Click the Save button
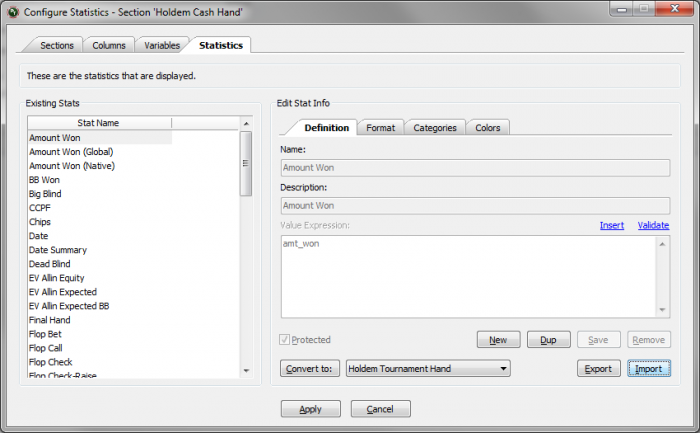The image size is (700, 433). coord(598,340)
